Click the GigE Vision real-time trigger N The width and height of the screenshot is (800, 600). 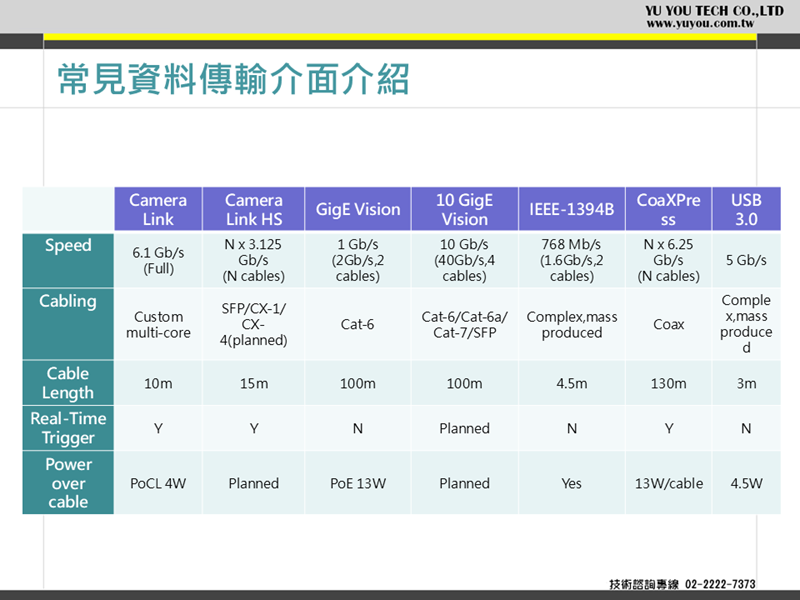358,428
